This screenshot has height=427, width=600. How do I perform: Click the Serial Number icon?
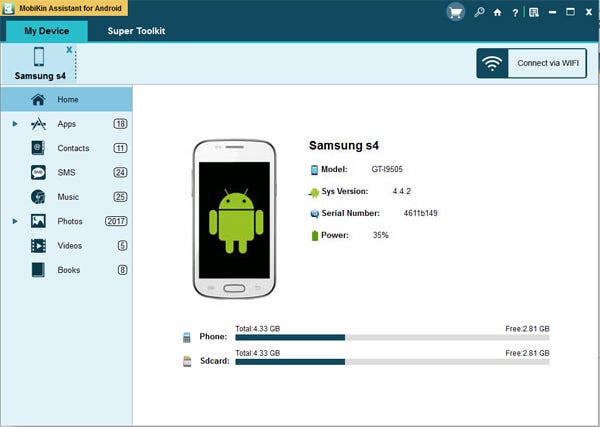(x=314, y=214)
